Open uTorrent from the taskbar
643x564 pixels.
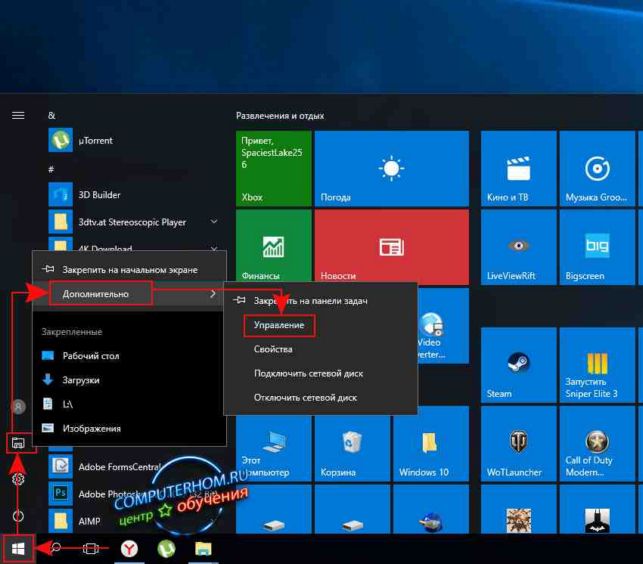click(166, 548)
